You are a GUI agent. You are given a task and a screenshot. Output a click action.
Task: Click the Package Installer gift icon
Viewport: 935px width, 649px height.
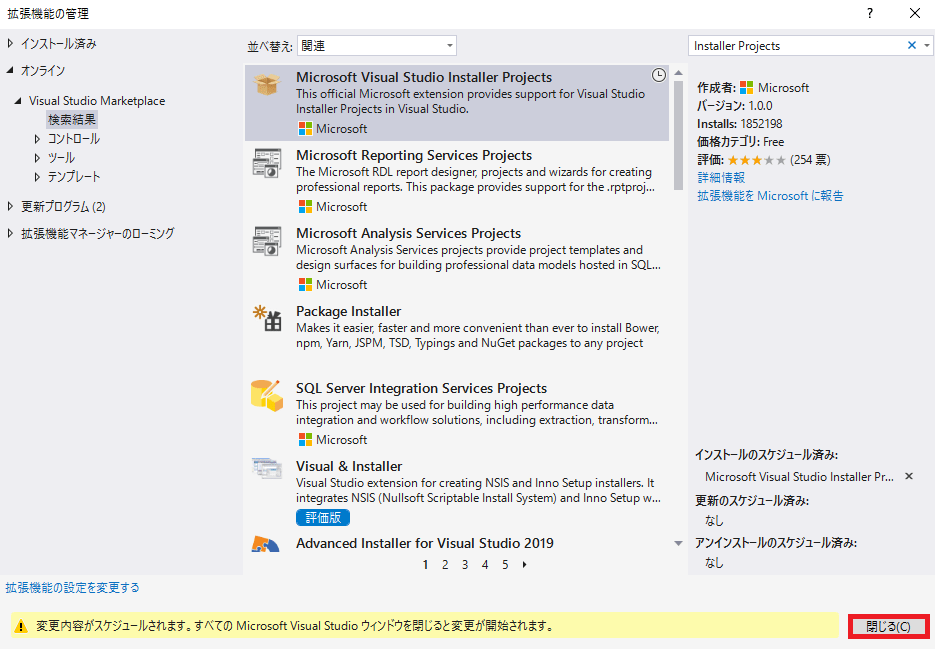click(x=267, y=318)
